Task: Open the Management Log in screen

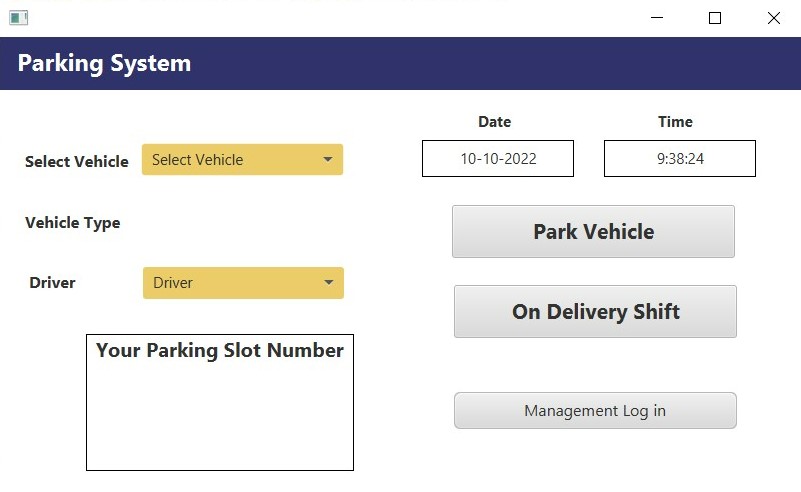Action: [595, 411]
